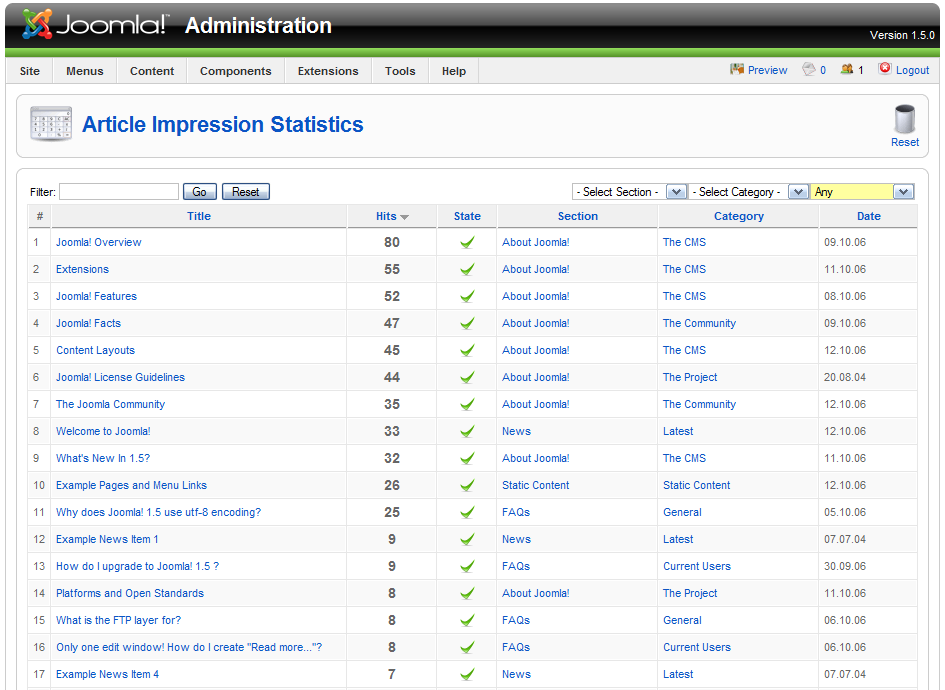Open Why does Joomla! use utf-8 article
945x690 pixels.
(x=159, y=512)
